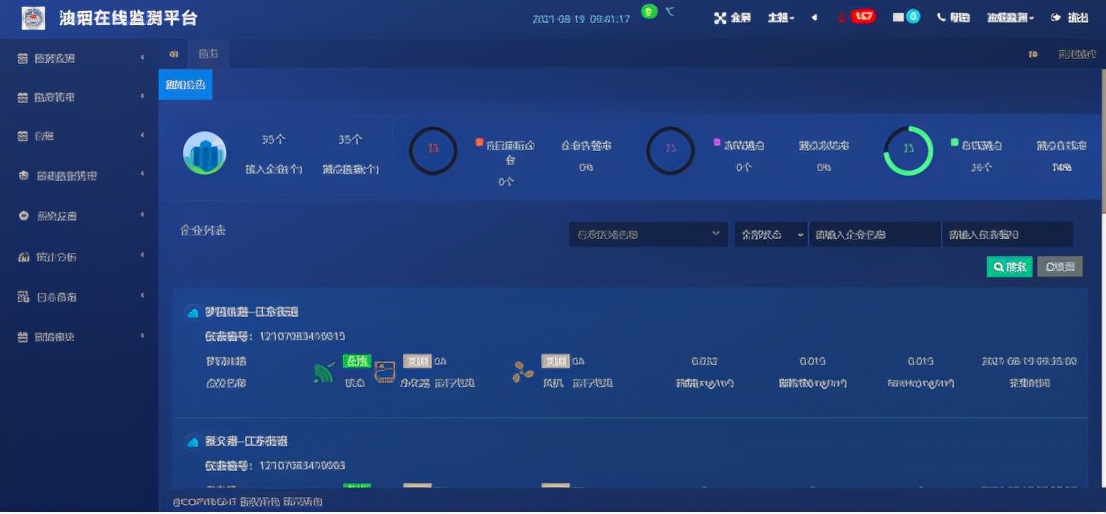Open the second enterprise card title link

coord(246,441)
